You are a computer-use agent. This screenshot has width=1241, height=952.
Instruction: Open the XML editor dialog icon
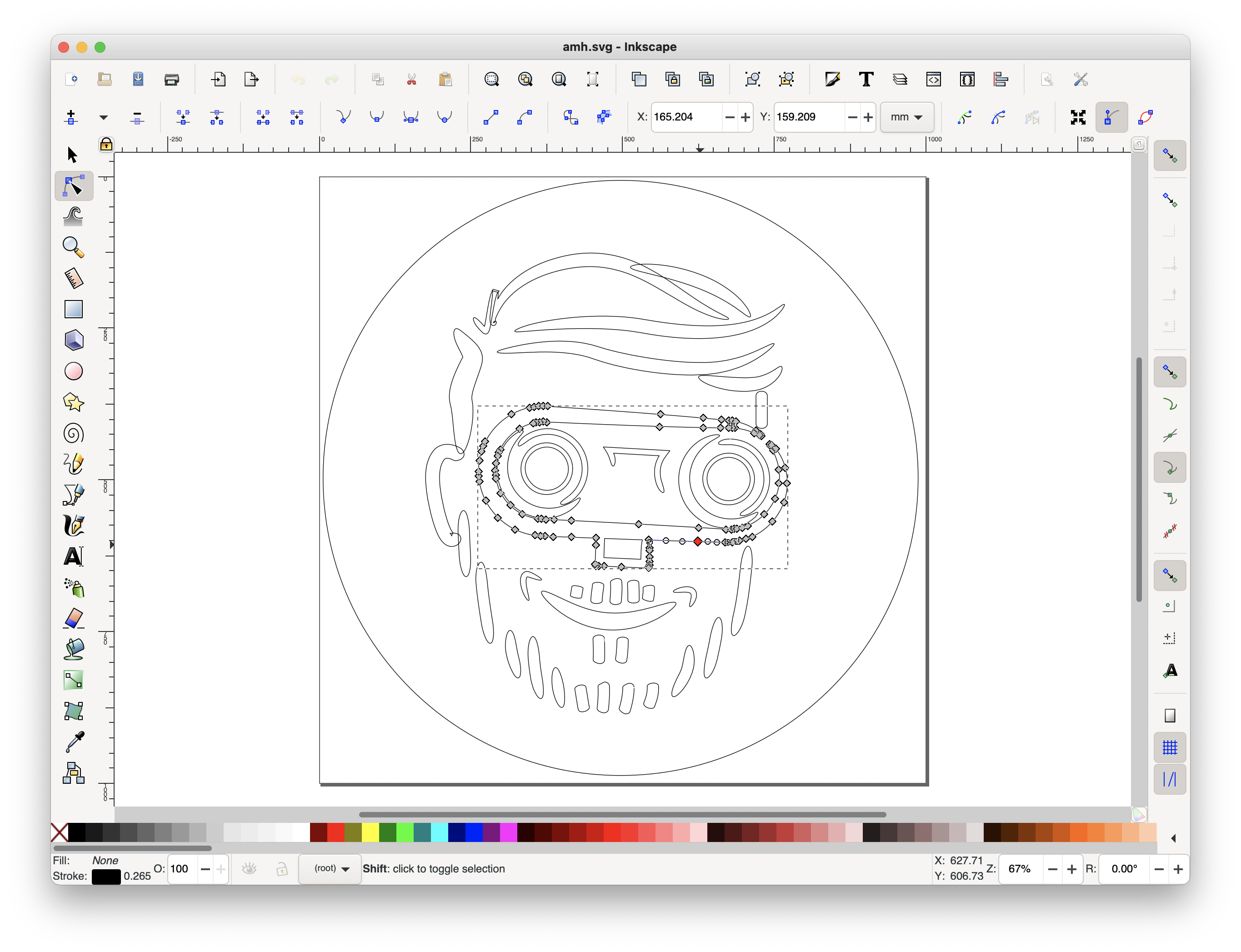click(x=933, y=79)
